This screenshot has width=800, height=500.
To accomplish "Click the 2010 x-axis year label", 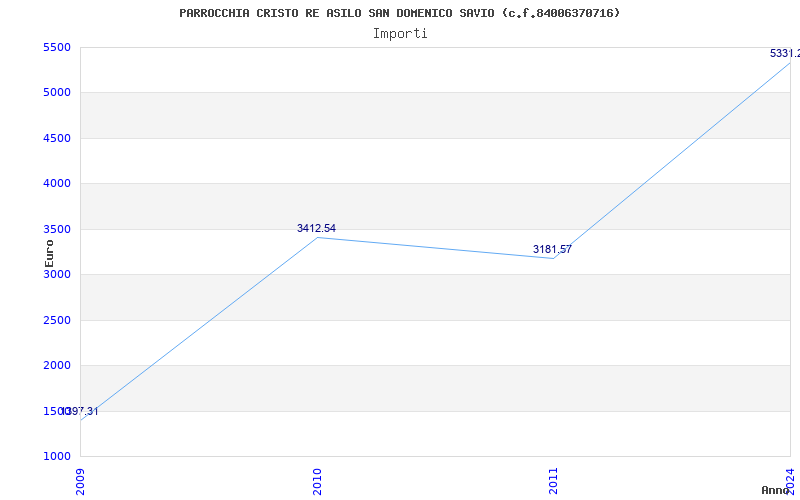I will pos(317,481).
